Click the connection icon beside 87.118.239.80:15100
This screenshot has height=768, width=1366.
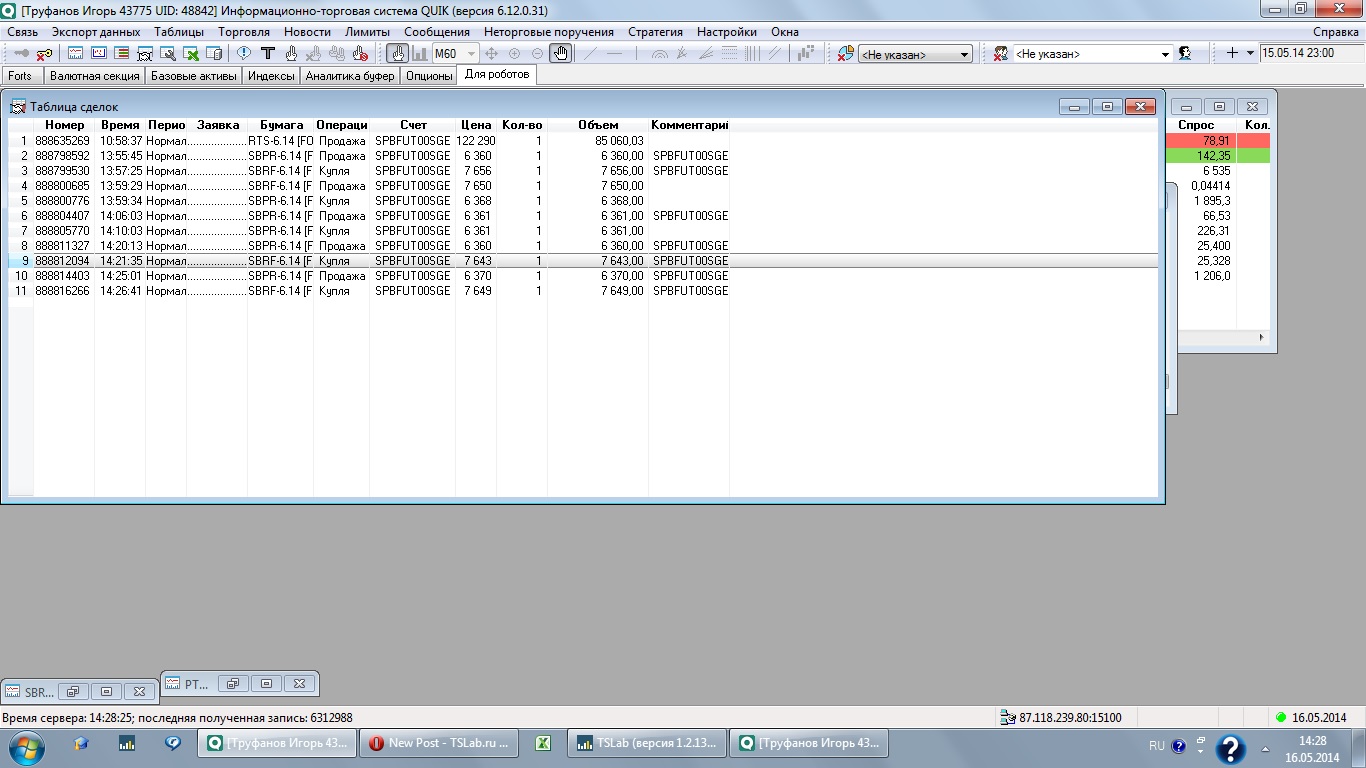coord(1008,717)
